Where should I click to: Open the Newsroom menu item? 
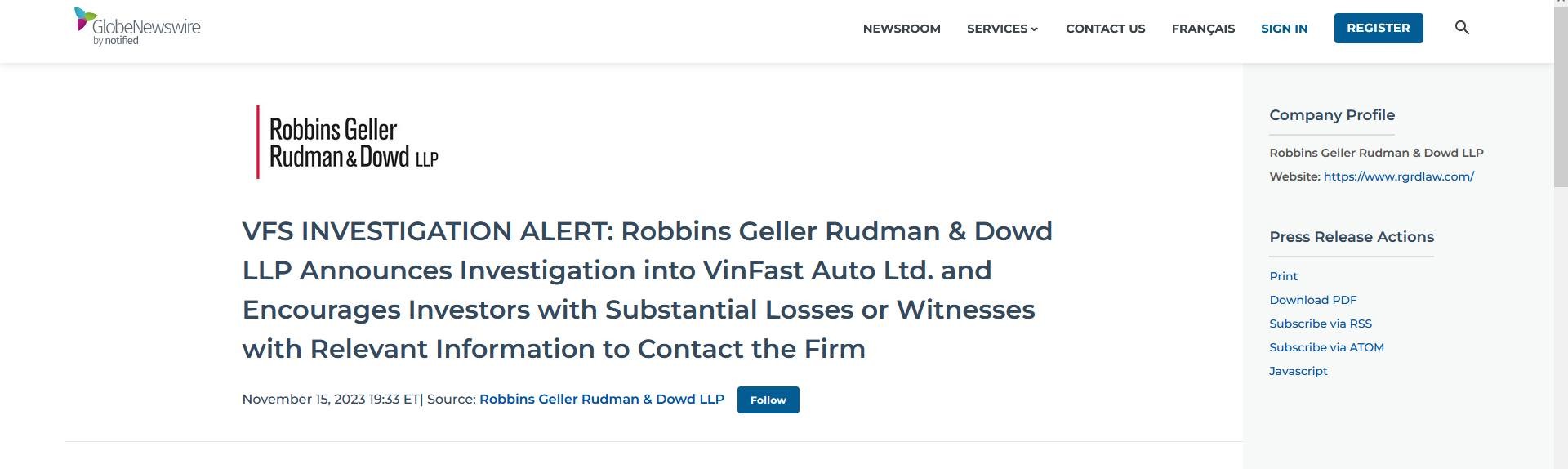[x=902, y=29]
